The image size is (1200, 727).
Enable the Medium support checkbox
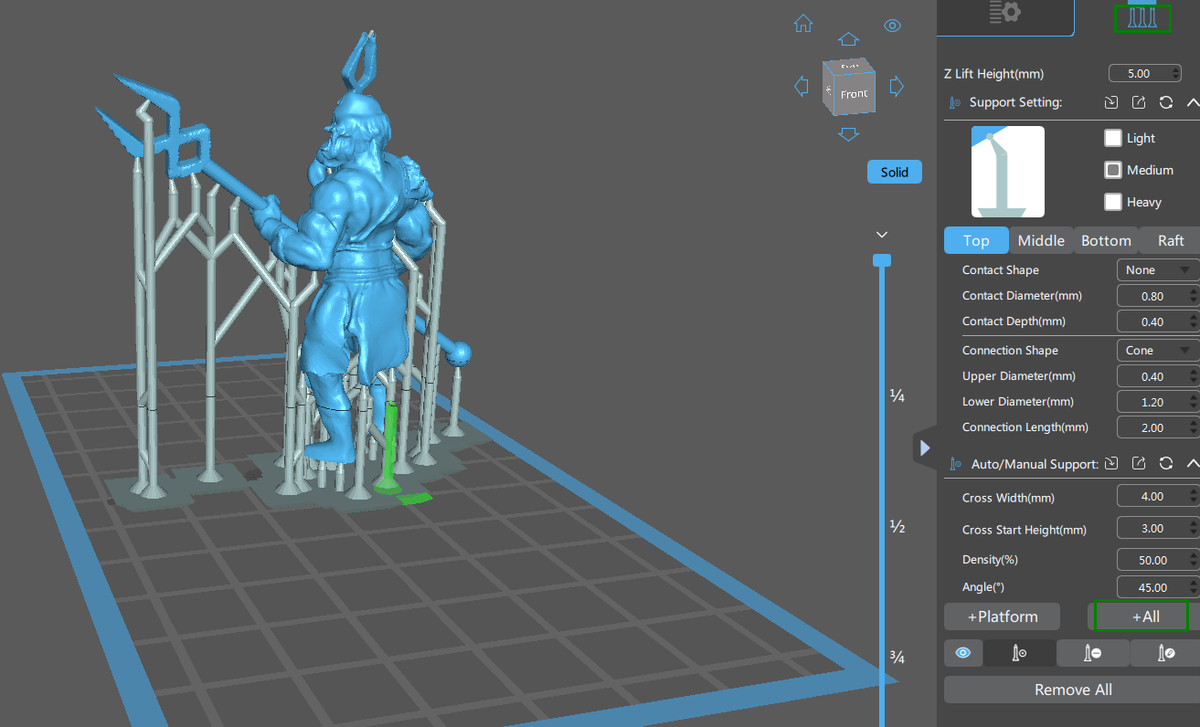tap(1113, 170)
